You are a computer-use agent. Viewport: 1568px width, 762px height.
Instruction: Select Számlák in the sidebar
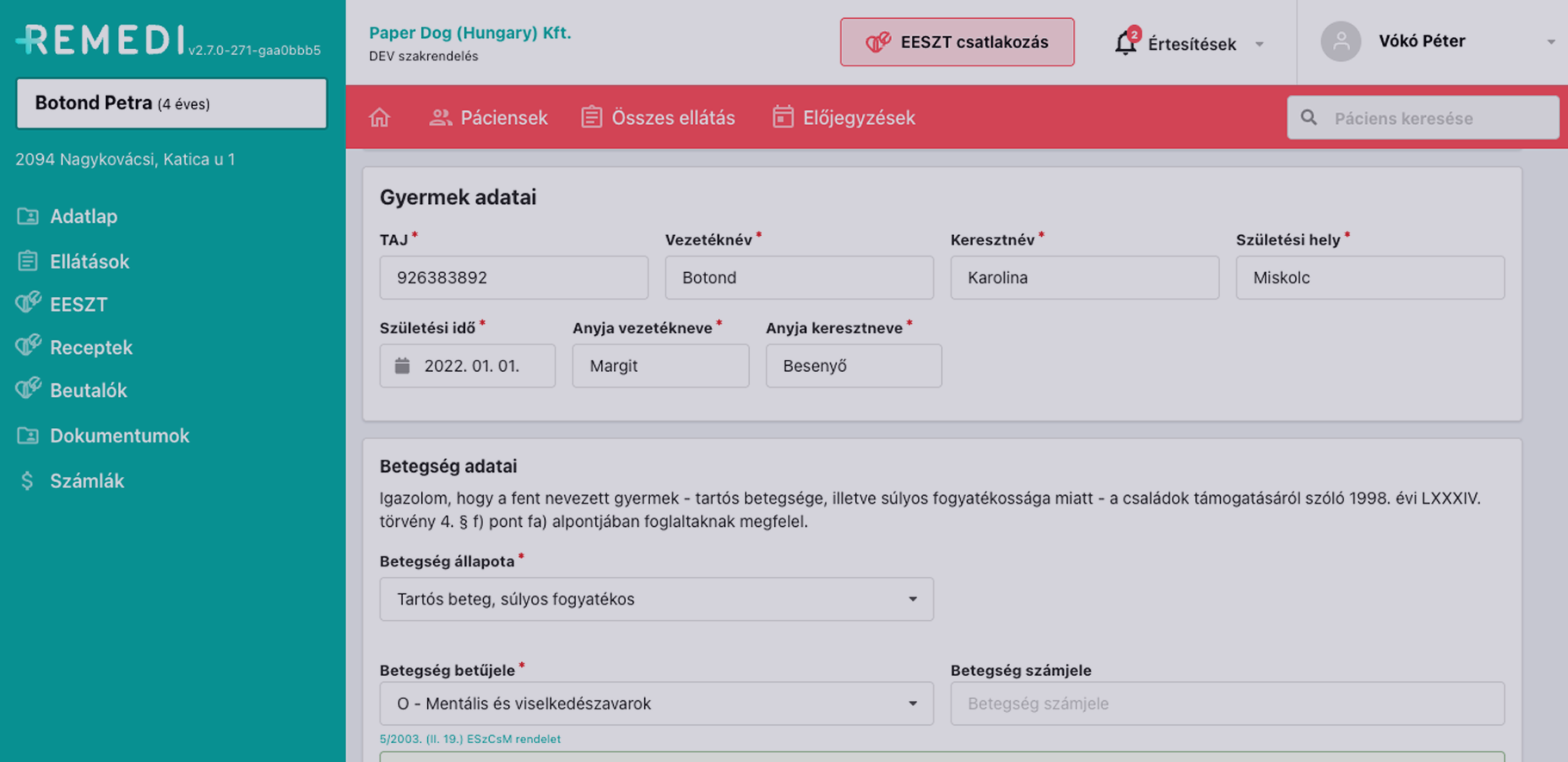coord(87,480)
